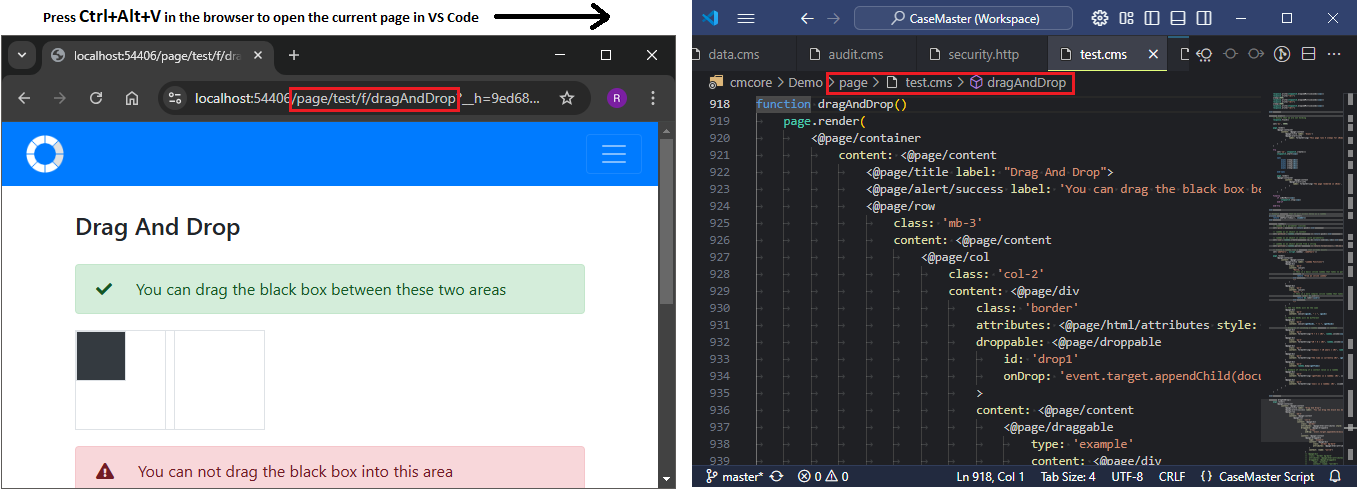View site information icon in address bar
The image size is (1360, 492).
[x=175, y=98]
